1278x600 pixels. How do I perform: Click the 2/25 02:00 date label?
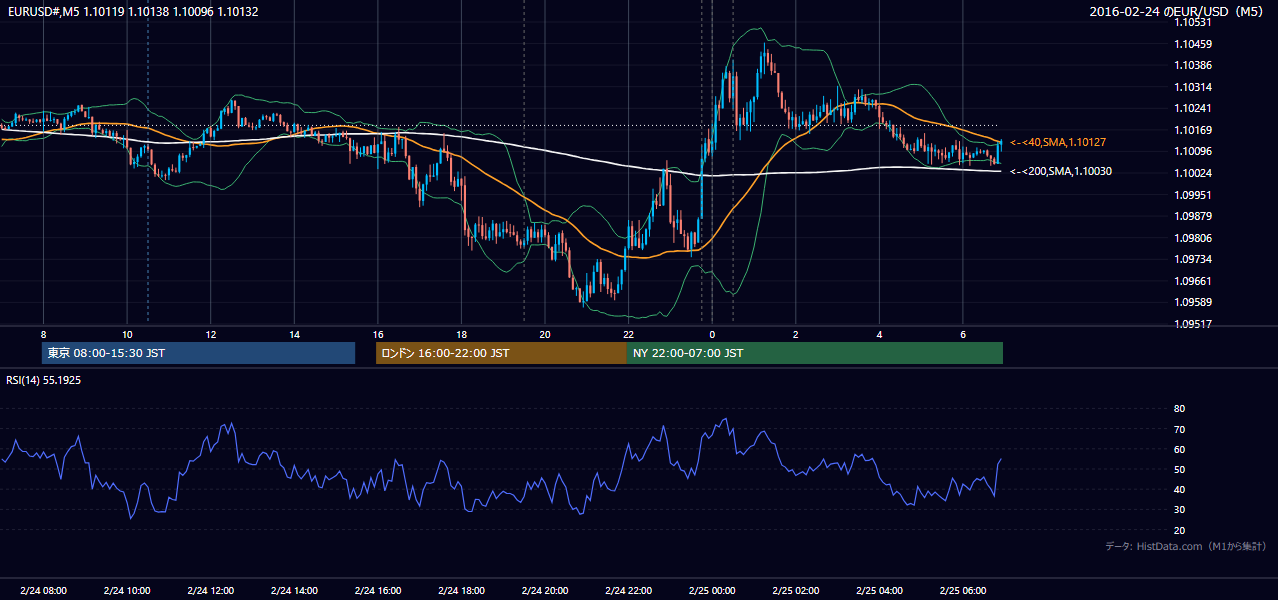click(x=796, y=591)
